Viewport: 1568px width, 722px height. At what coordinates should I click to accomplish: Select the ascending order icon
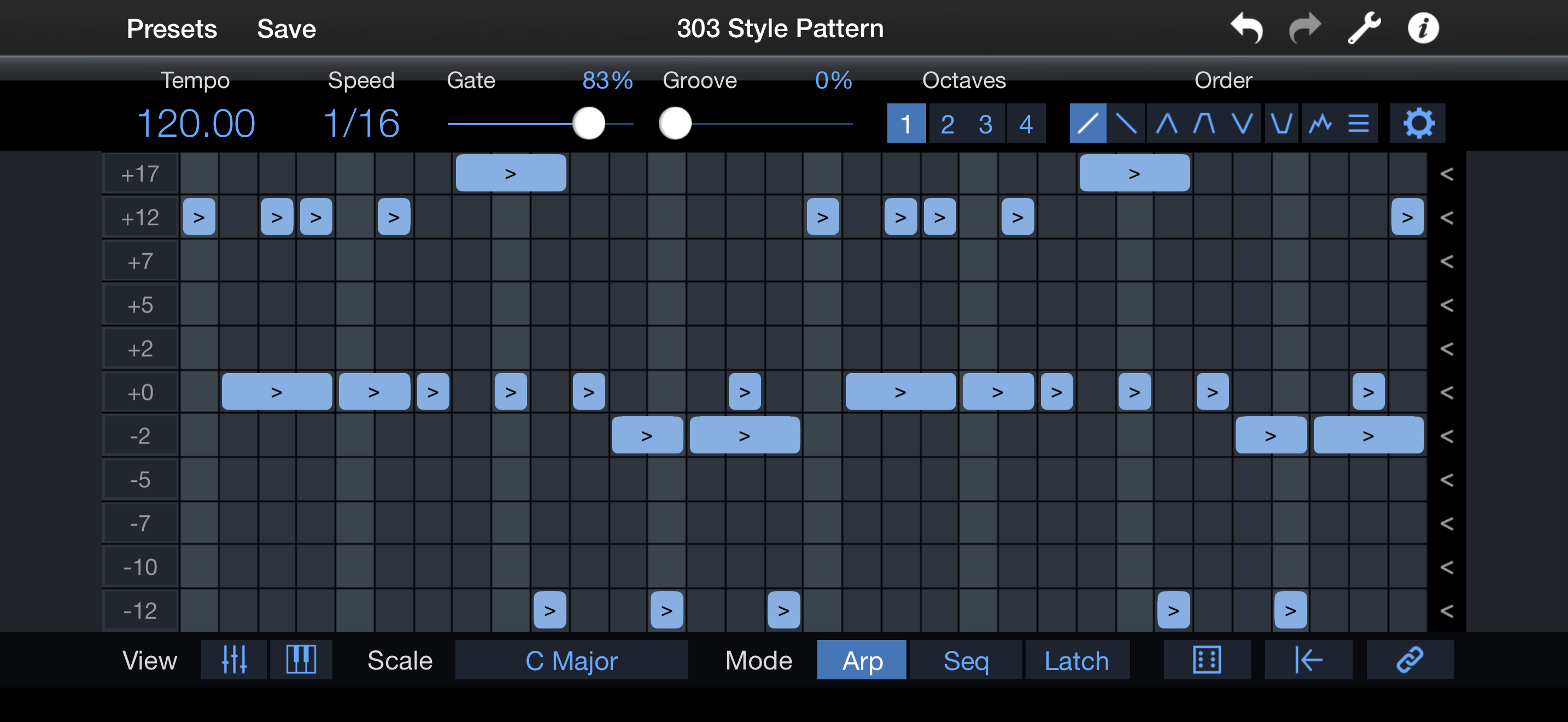pos(1088,124)
